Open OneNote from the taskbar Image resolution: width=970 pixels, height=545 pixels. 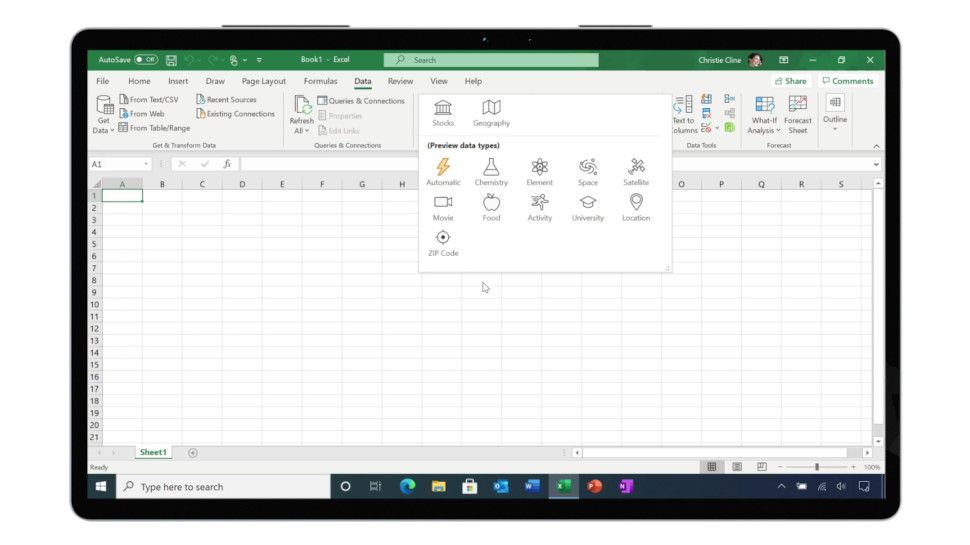[x=625, y=486]
